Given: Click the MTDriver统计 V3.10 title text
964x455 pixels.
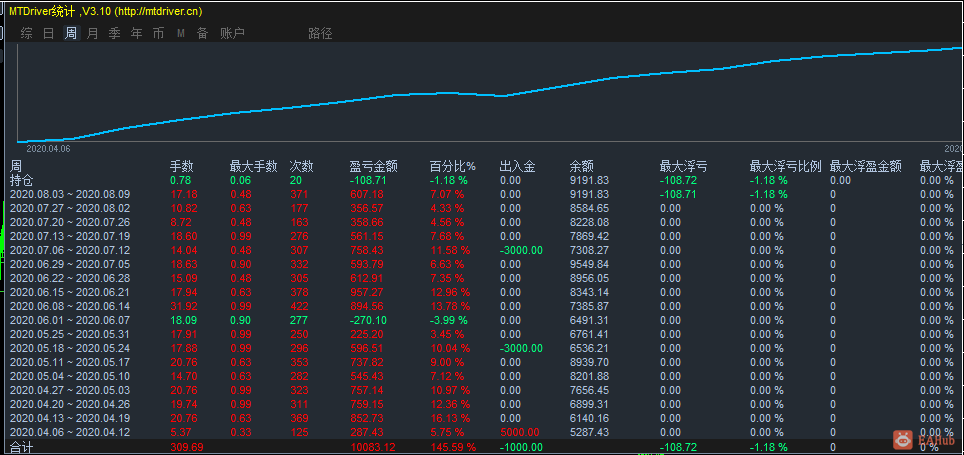Looking at the screenshot, I should (105, 12).
